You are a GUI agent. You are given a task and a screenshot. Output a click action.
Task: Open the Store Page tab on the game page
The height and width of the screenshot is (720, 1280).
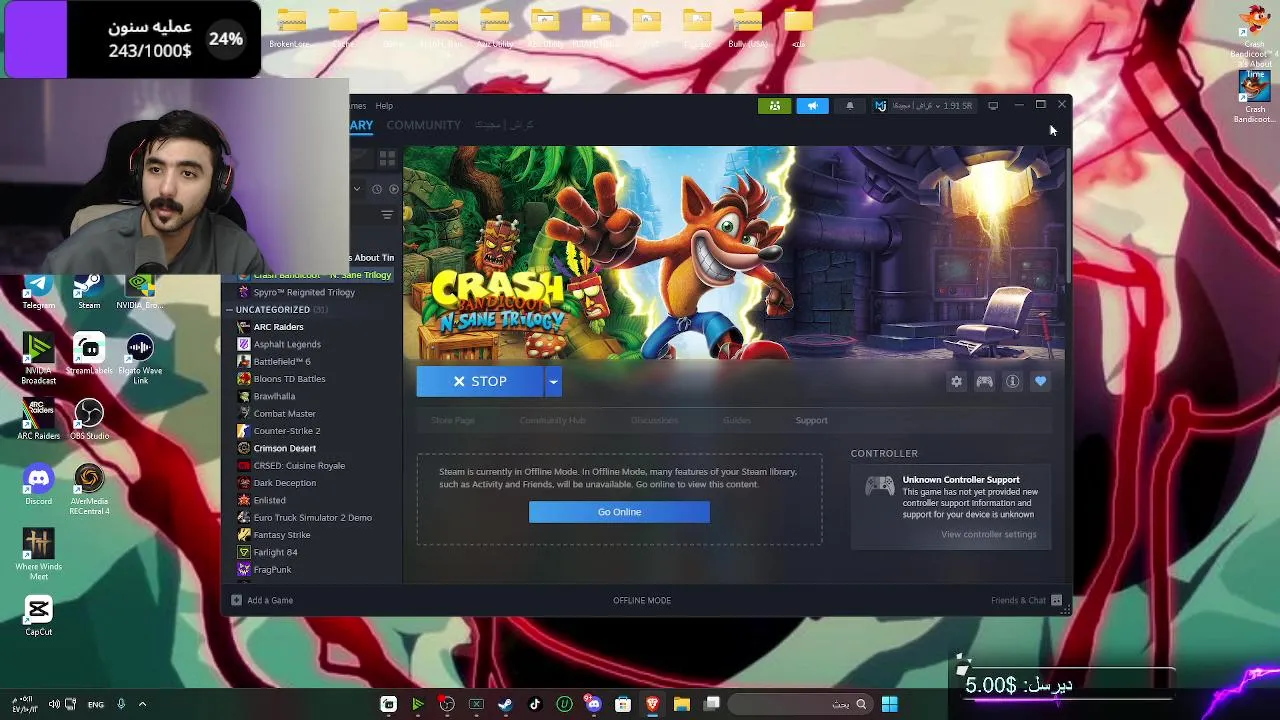453,420
